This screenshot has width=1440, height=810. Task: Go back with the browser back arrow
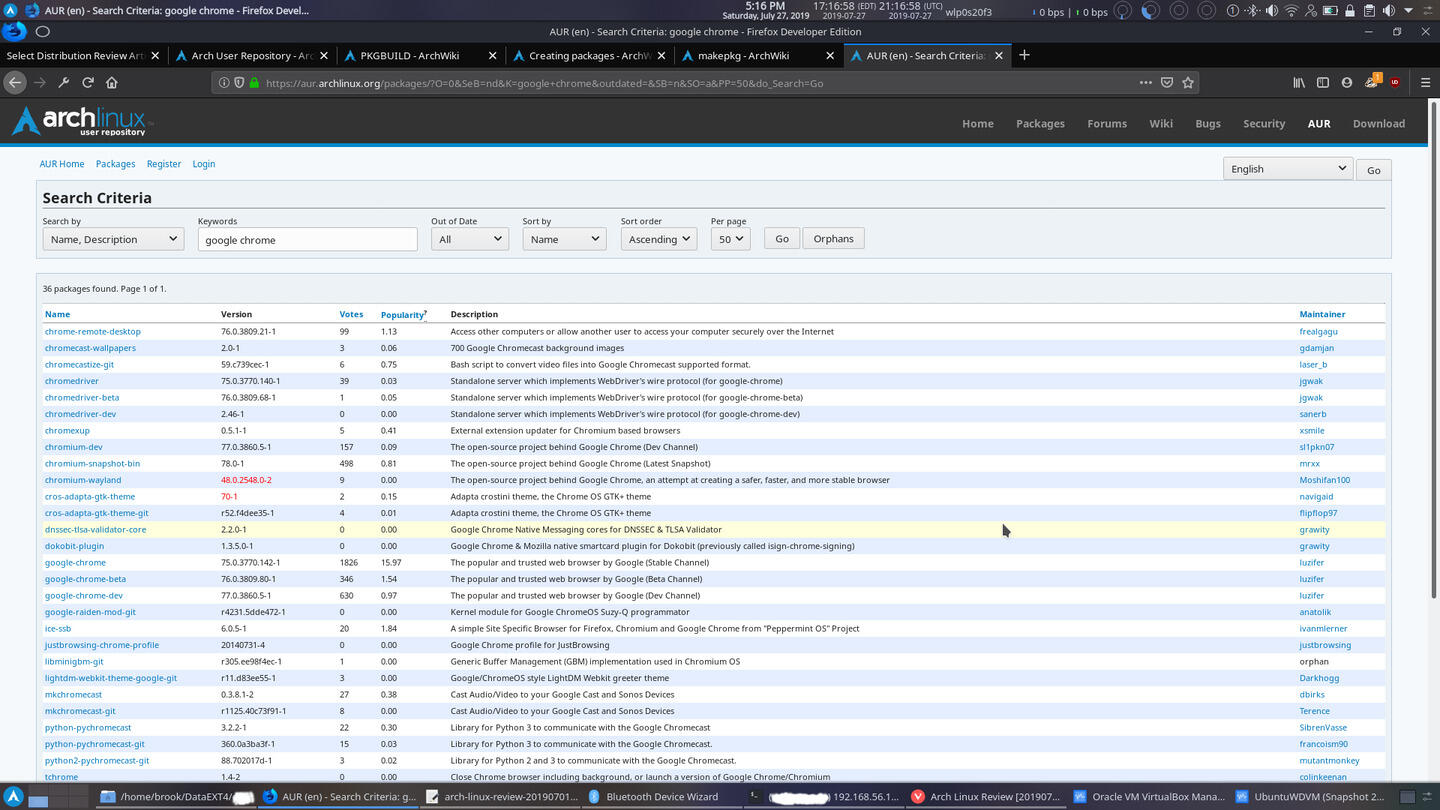click(15, 82)
